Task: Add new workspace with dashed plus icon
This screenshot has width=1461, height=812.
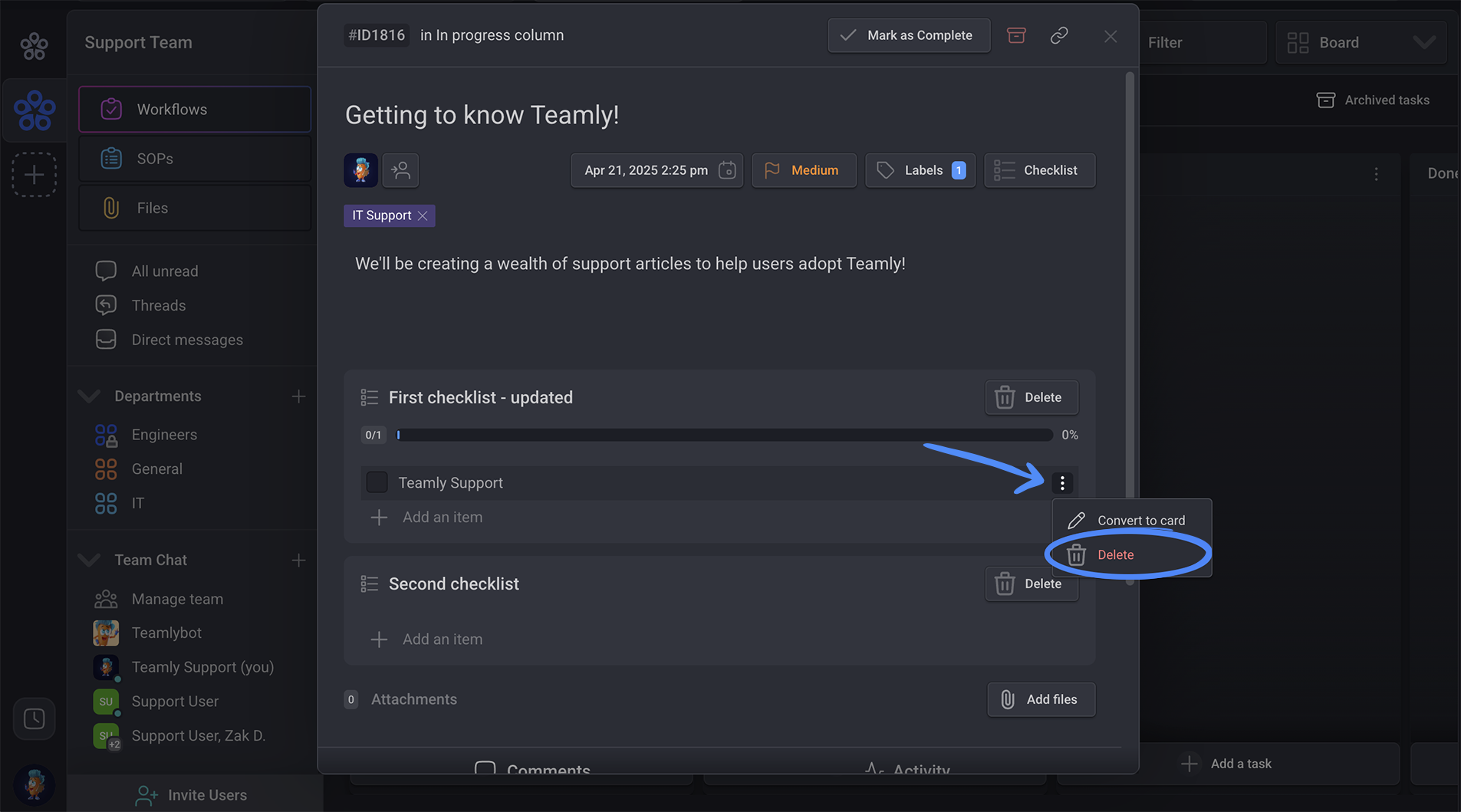Action: pyautogui.click(x=34, y=175)
